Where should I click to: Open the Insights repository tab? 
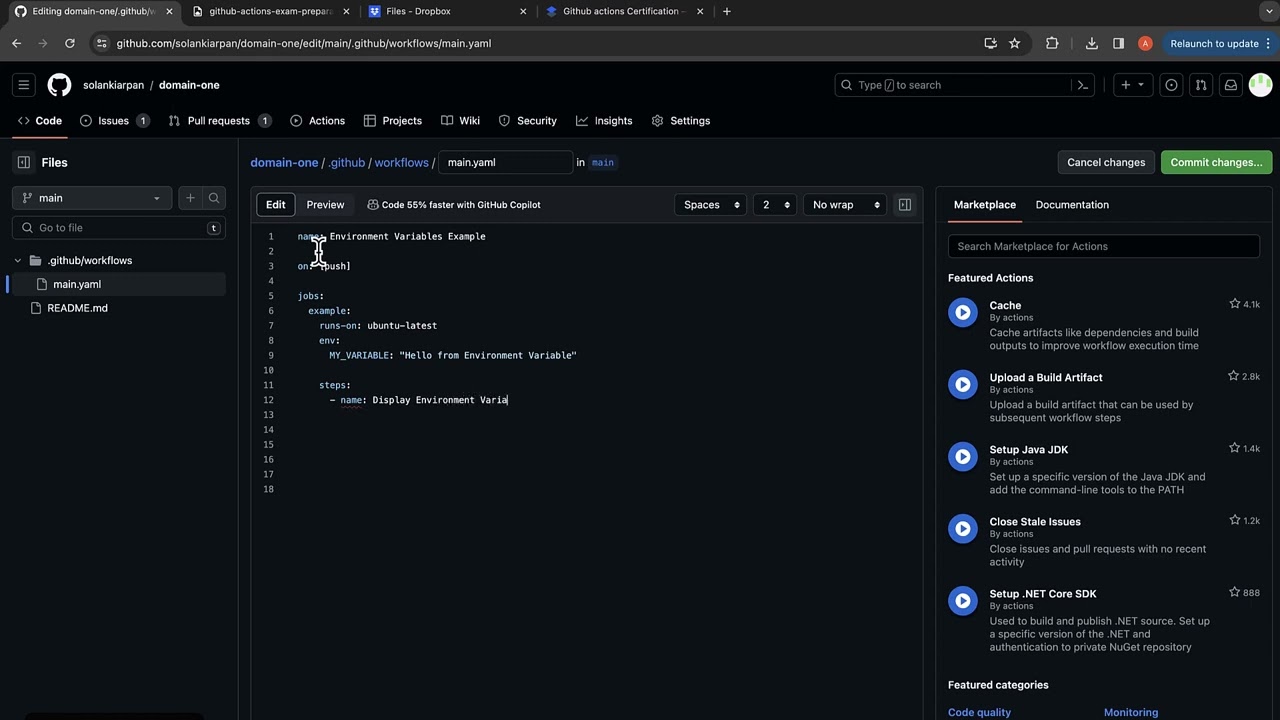click(x=604, y=121)
